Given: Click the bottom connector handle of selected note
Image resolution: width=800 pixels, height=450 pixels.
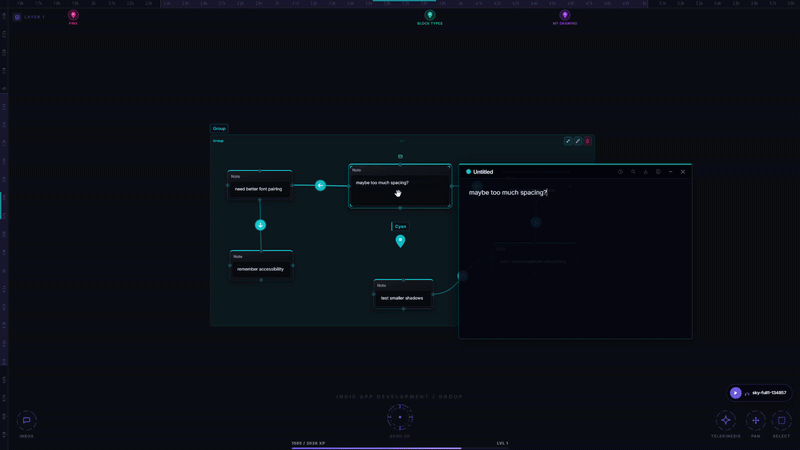Looking at the screenshot, I should coord(400,208).
